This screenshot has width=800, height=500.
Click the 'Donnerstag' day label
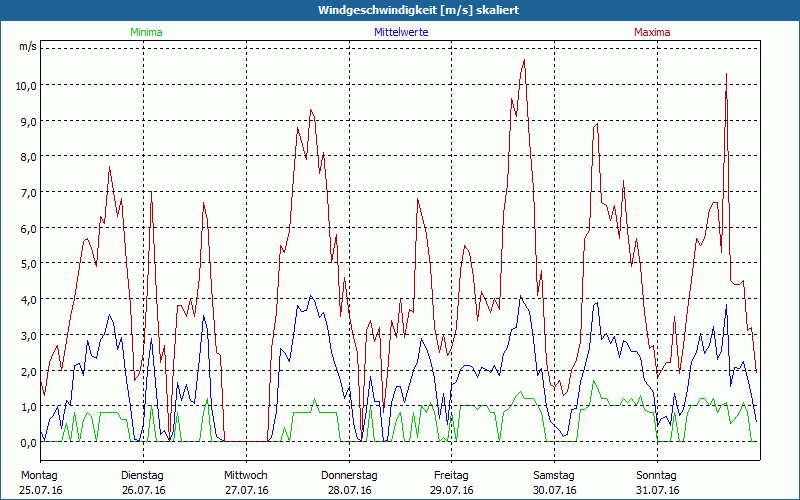(x=349, y=476)
